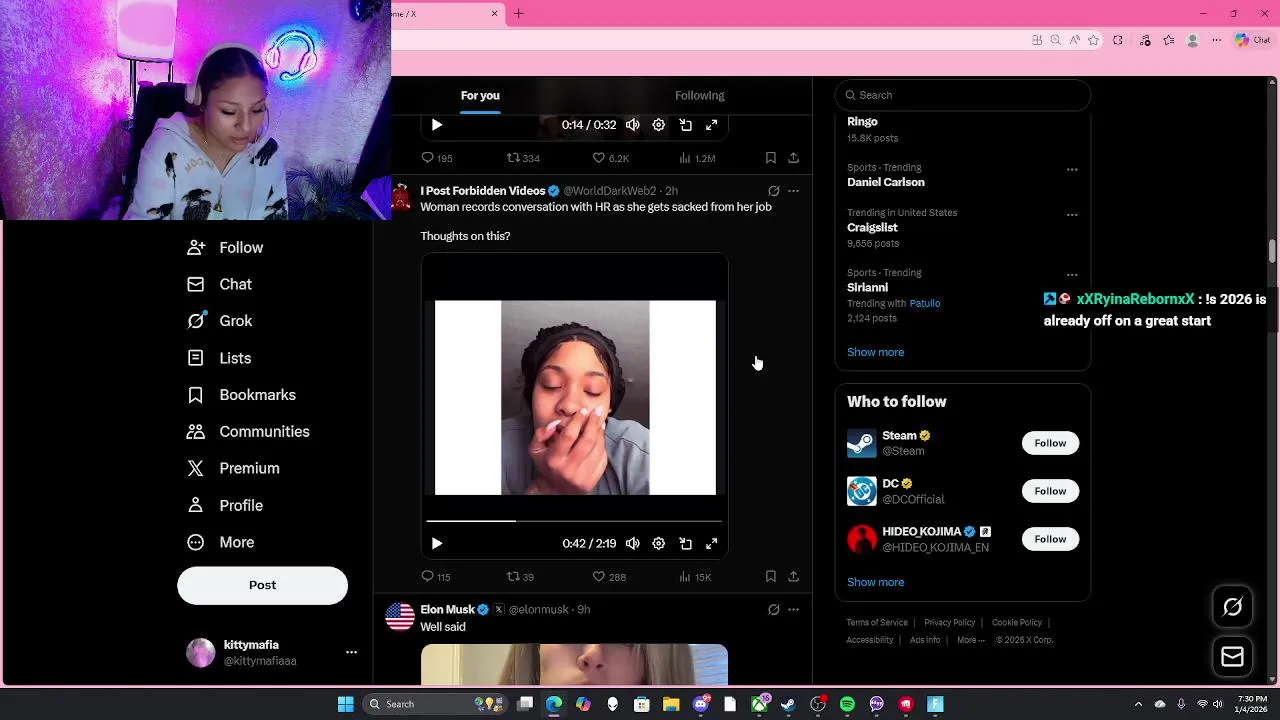Image resolution: width=1280 pixels, height=720 pixels.
Task: Open Chat in the sidebar
Action: pyautogui.click(x=219, y=285)
